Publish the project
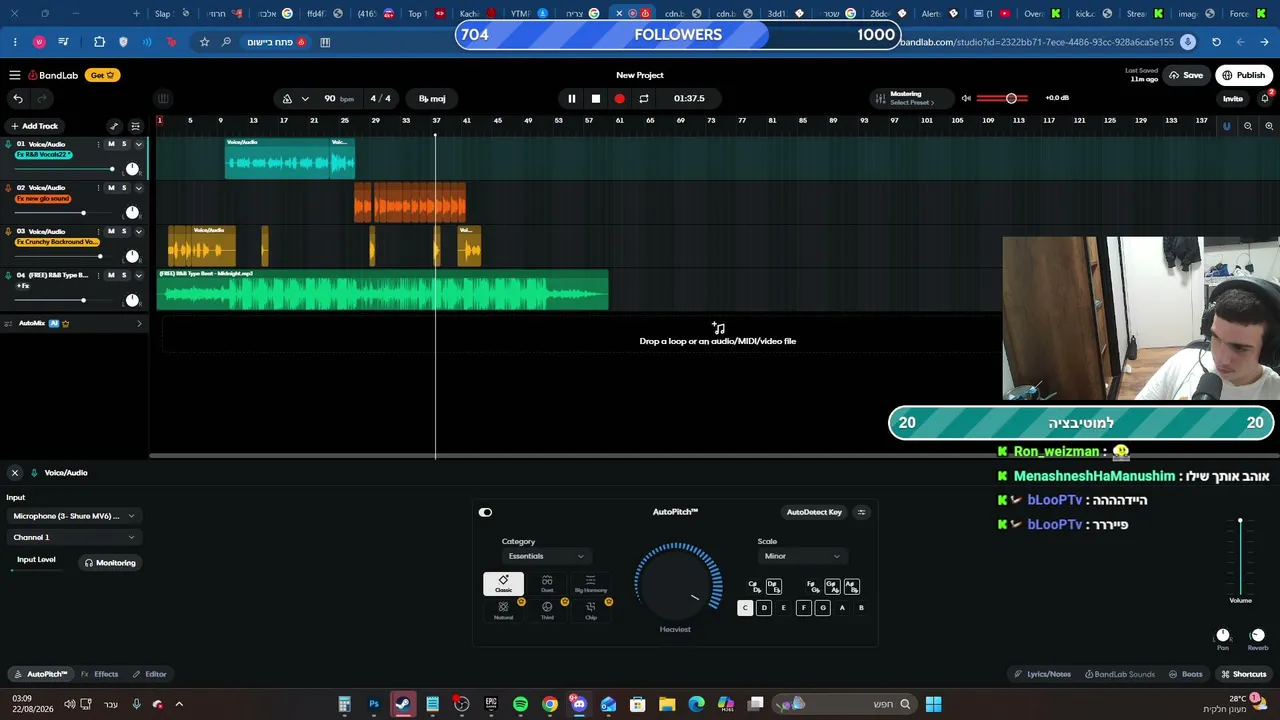This screenshot has width=1280, height=720. (x=1244, y=75)
